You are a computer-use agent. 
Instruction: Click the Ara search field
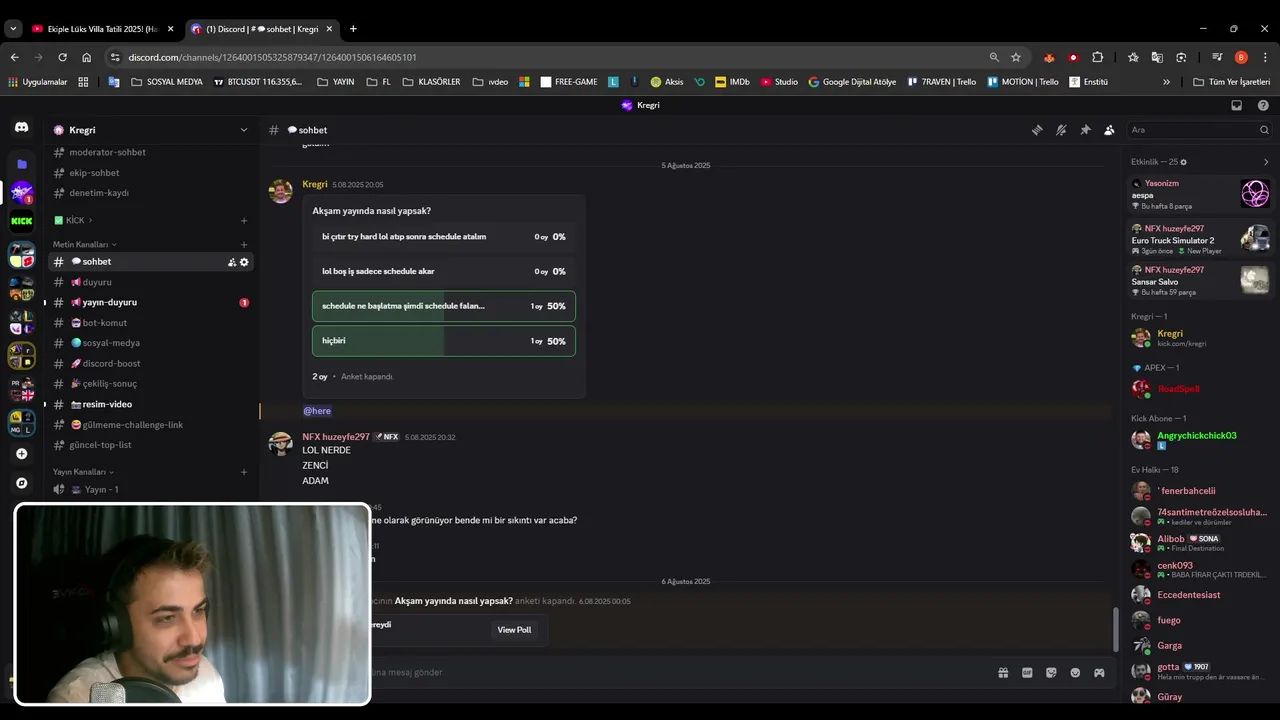click(x=1198, y=130)
